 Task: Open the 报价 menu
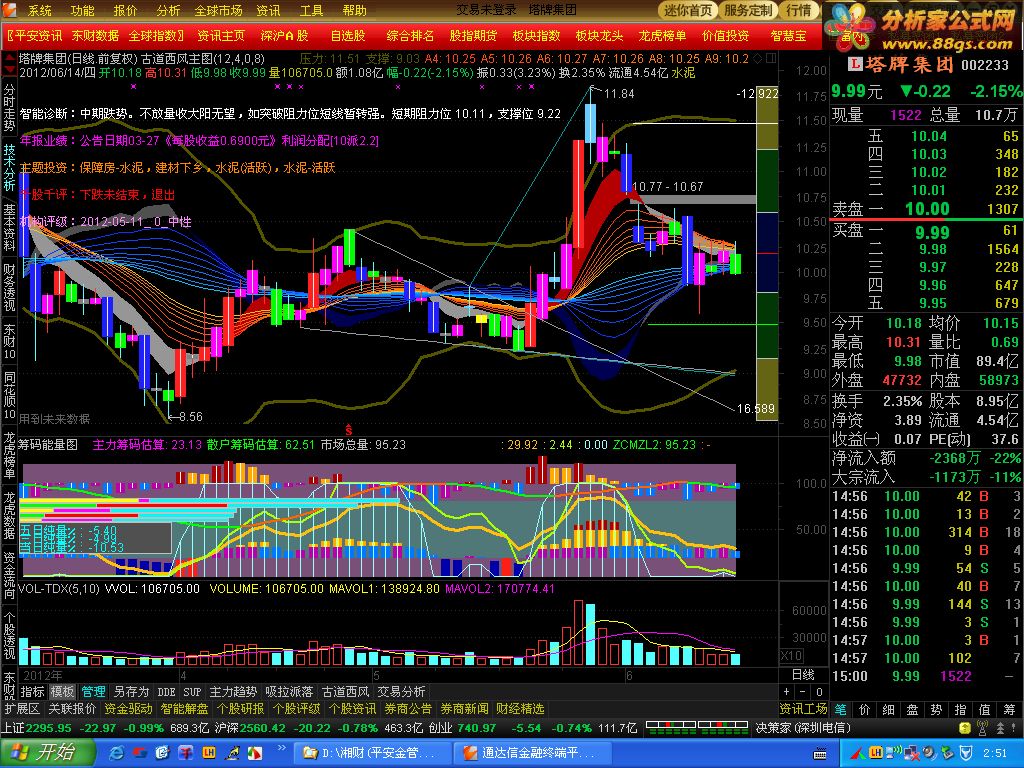(125, 10)
